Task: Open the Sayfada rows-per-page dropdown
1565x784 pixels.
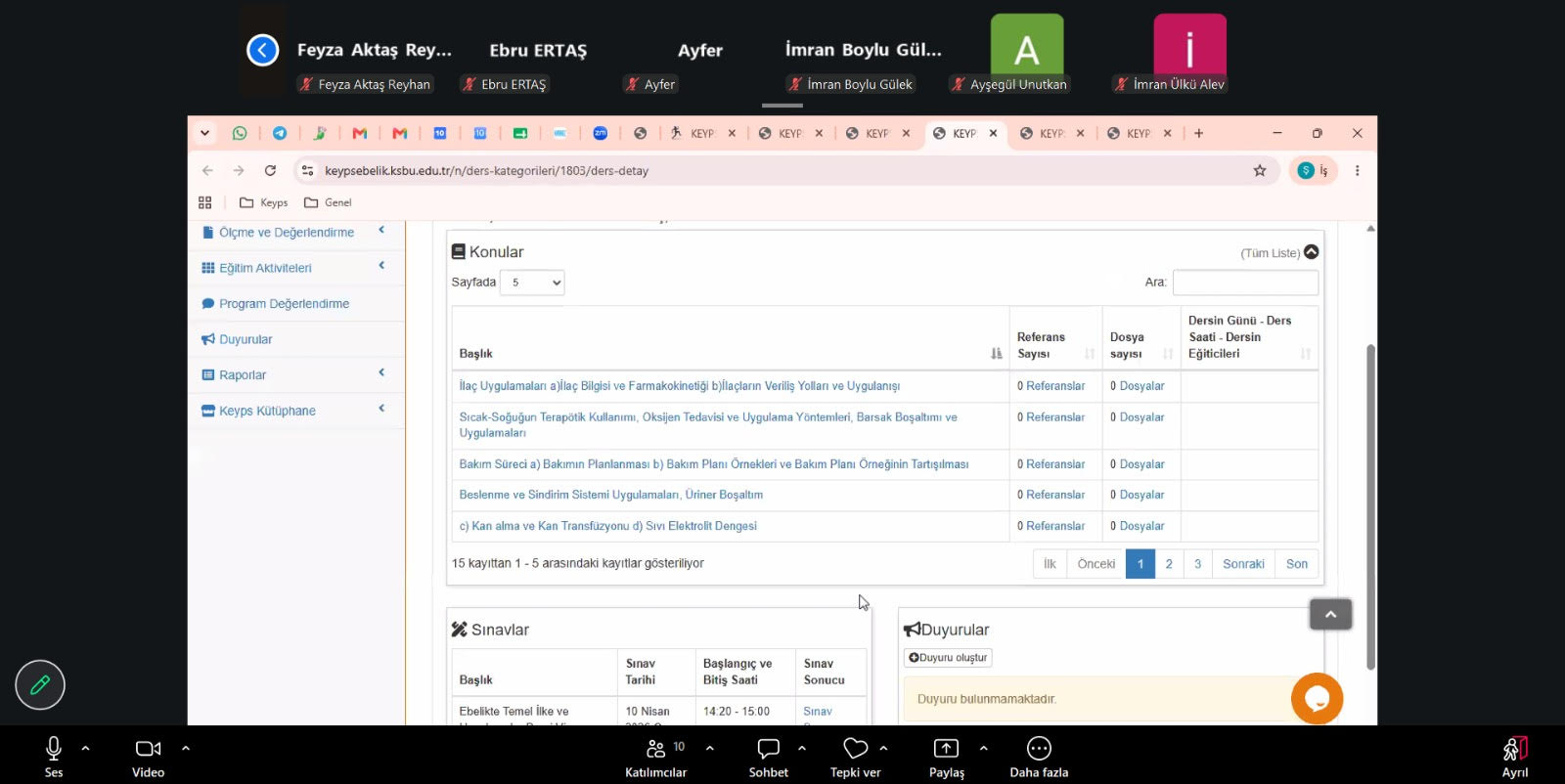Action: 532,283
